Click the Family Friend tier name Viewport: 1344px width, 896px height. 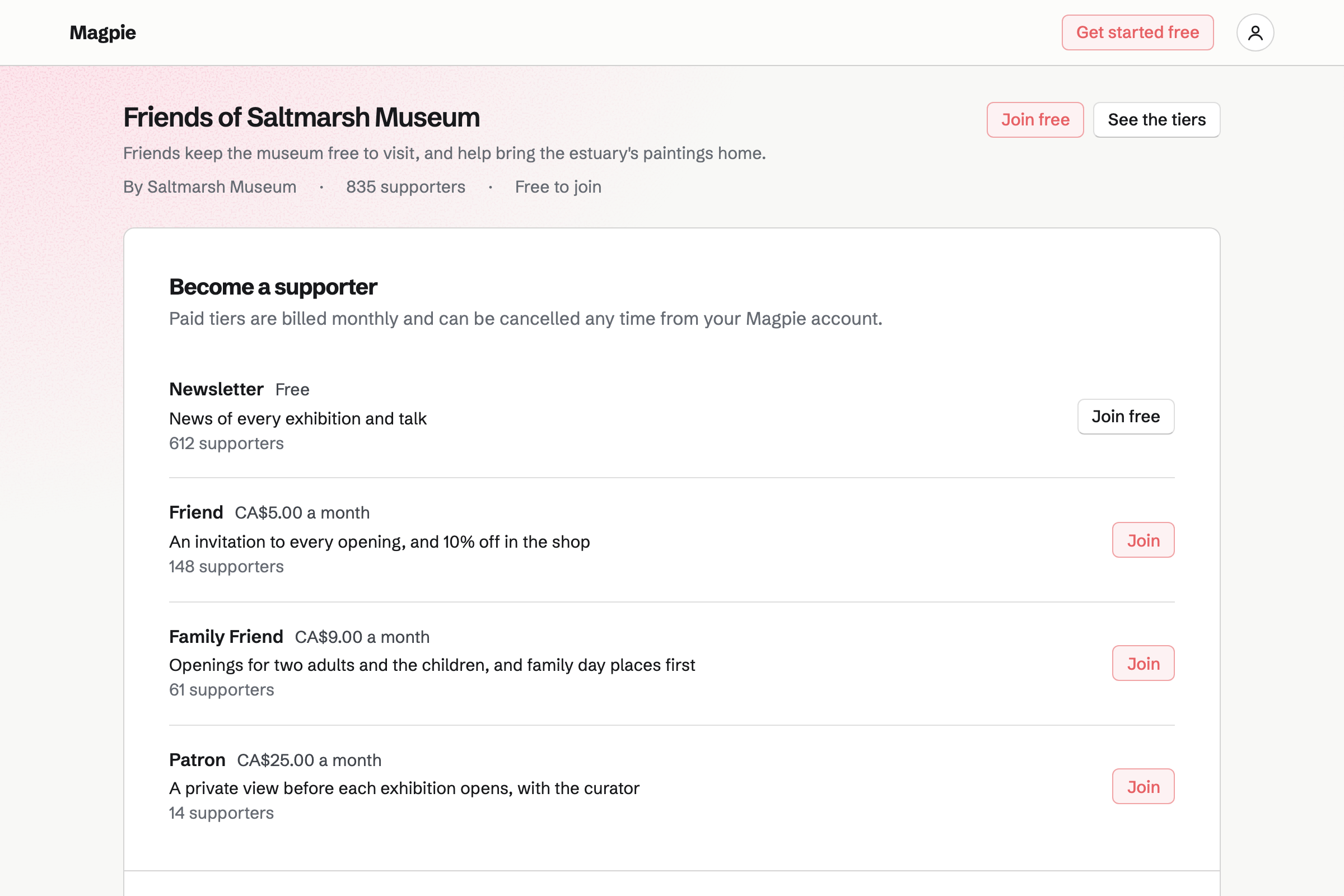tap(226, 637)
